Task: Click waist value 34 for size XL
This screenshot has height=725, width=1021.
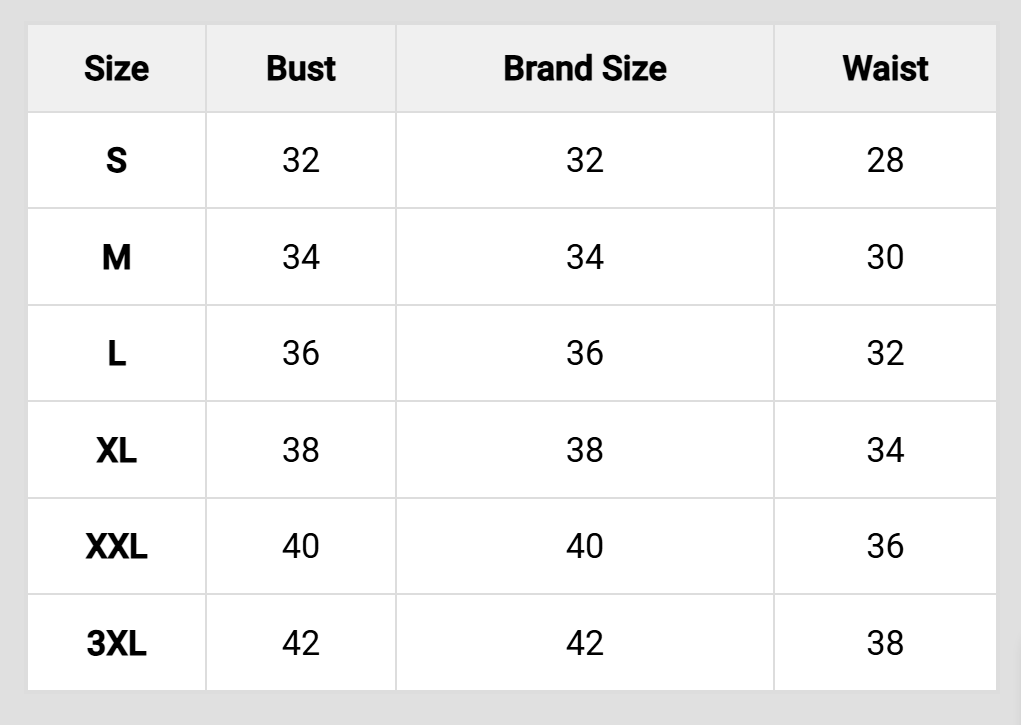Action: (x=885, y=450)
